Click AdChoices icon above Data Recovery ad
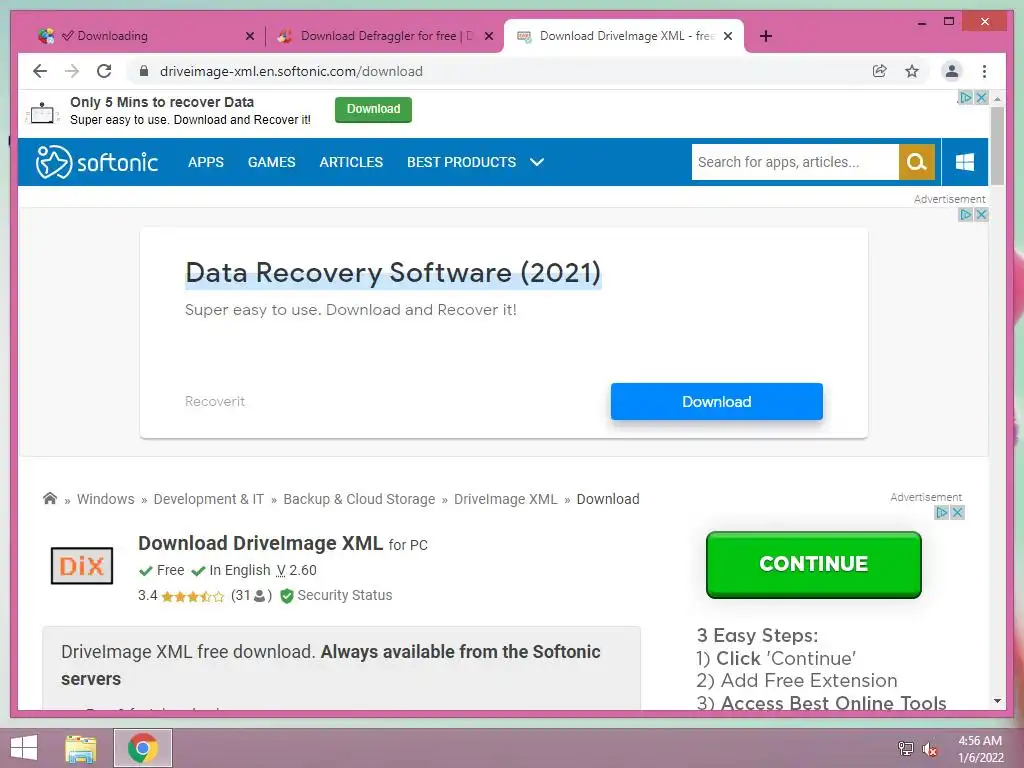1024x768 pixels. pos(965,214)
